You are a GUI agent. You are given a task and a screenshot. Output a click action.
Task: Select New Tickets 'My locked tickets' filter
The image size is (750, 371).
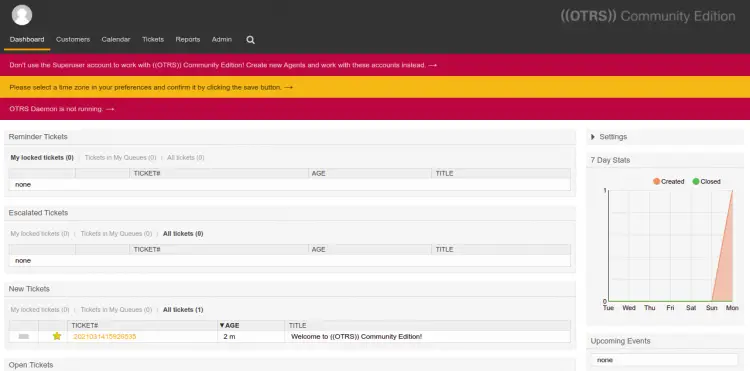40,310
